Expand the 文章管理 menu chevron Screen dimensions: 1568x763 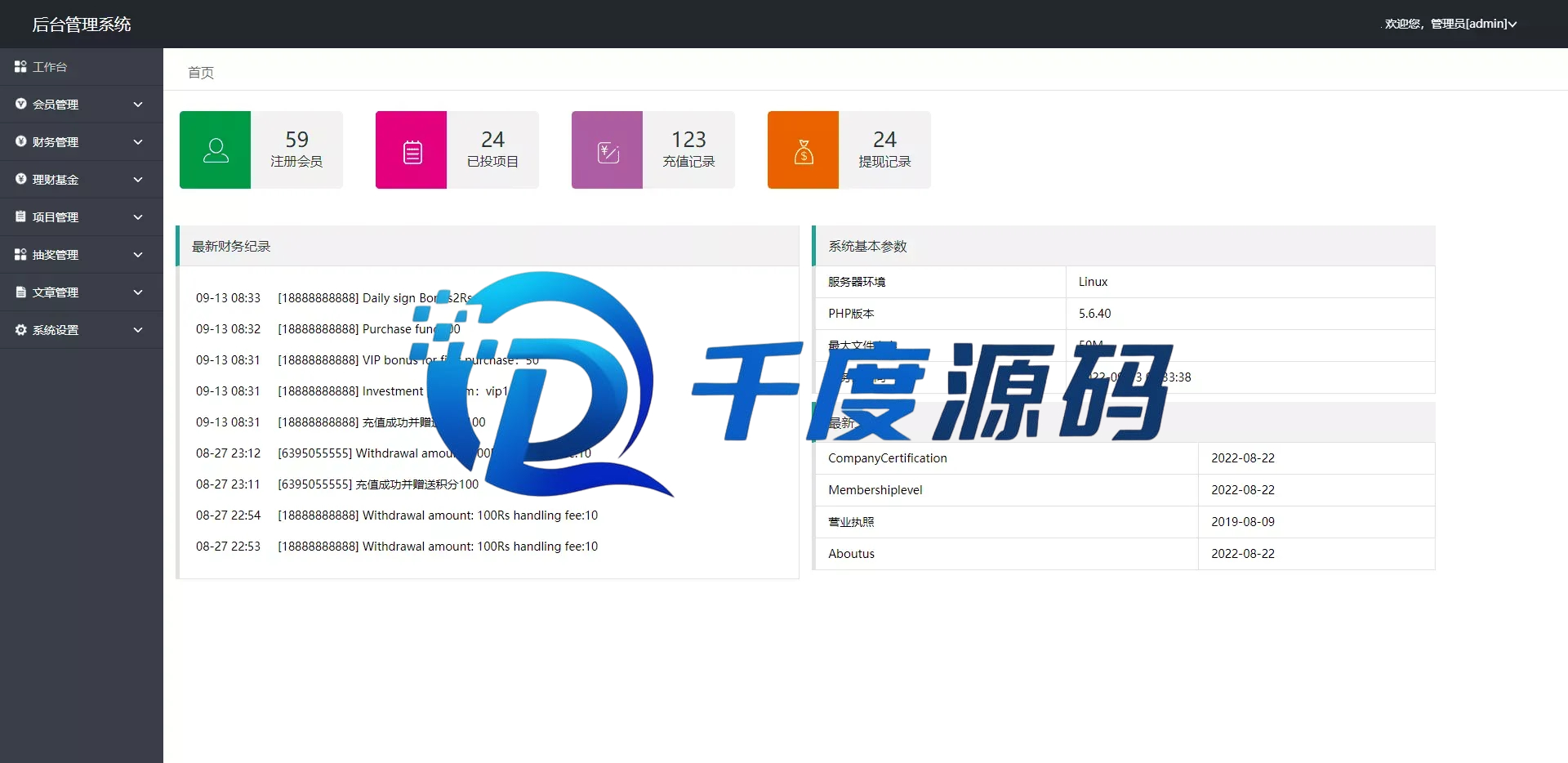[138, 292]
